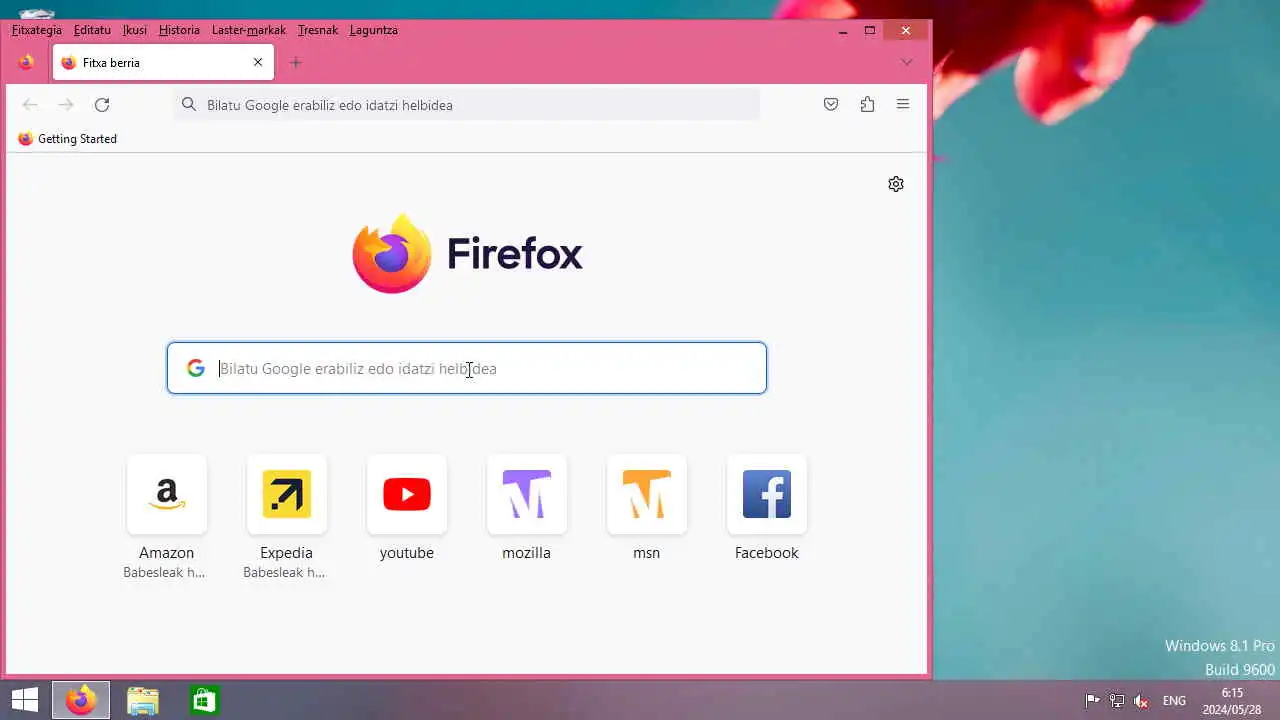The width and height of the screenshot is (1280, 720).
Task: Minimize the Firefox window
Action: [843, 31]
